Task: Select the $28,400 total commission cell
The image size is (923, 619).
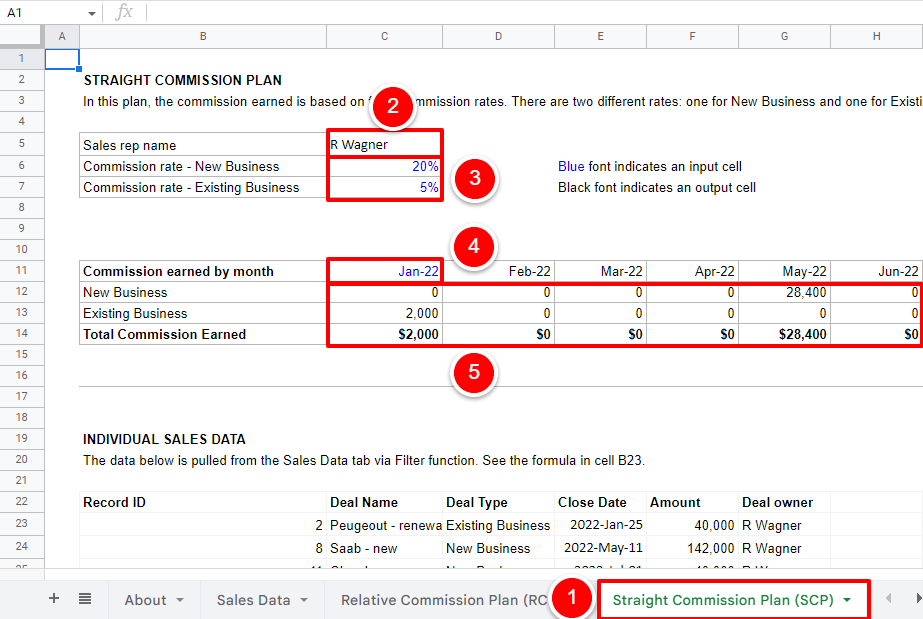Action: pyautogui.click(x=784, y=334)
